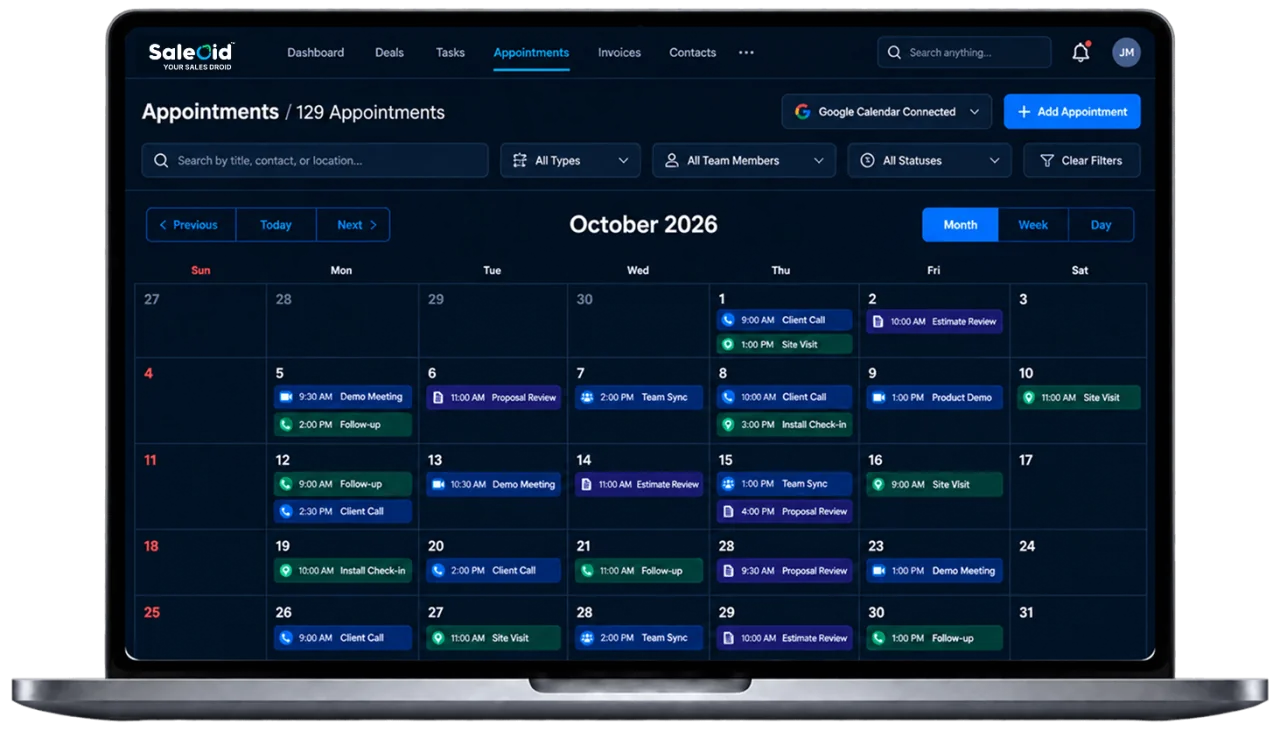
Task: Open the notifications bell
Action: click(x=1080, y=53)
